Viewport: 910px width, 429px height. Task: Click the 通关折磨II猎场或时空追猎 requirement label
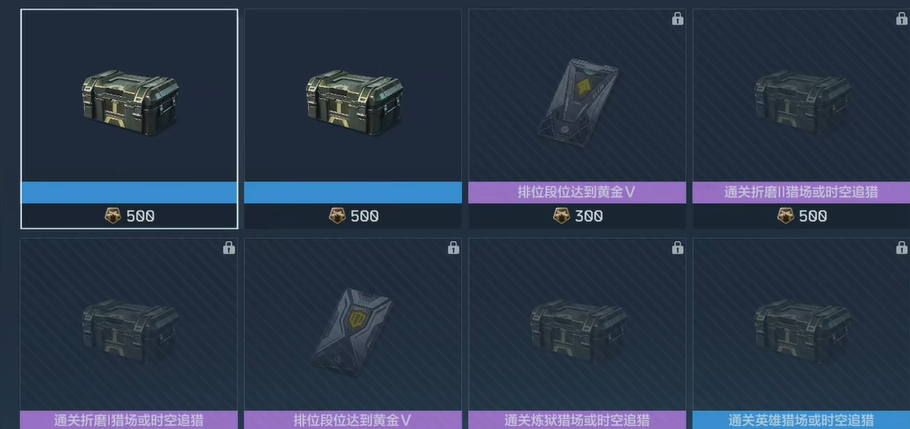pyautogui.click(x=801, y=192)
